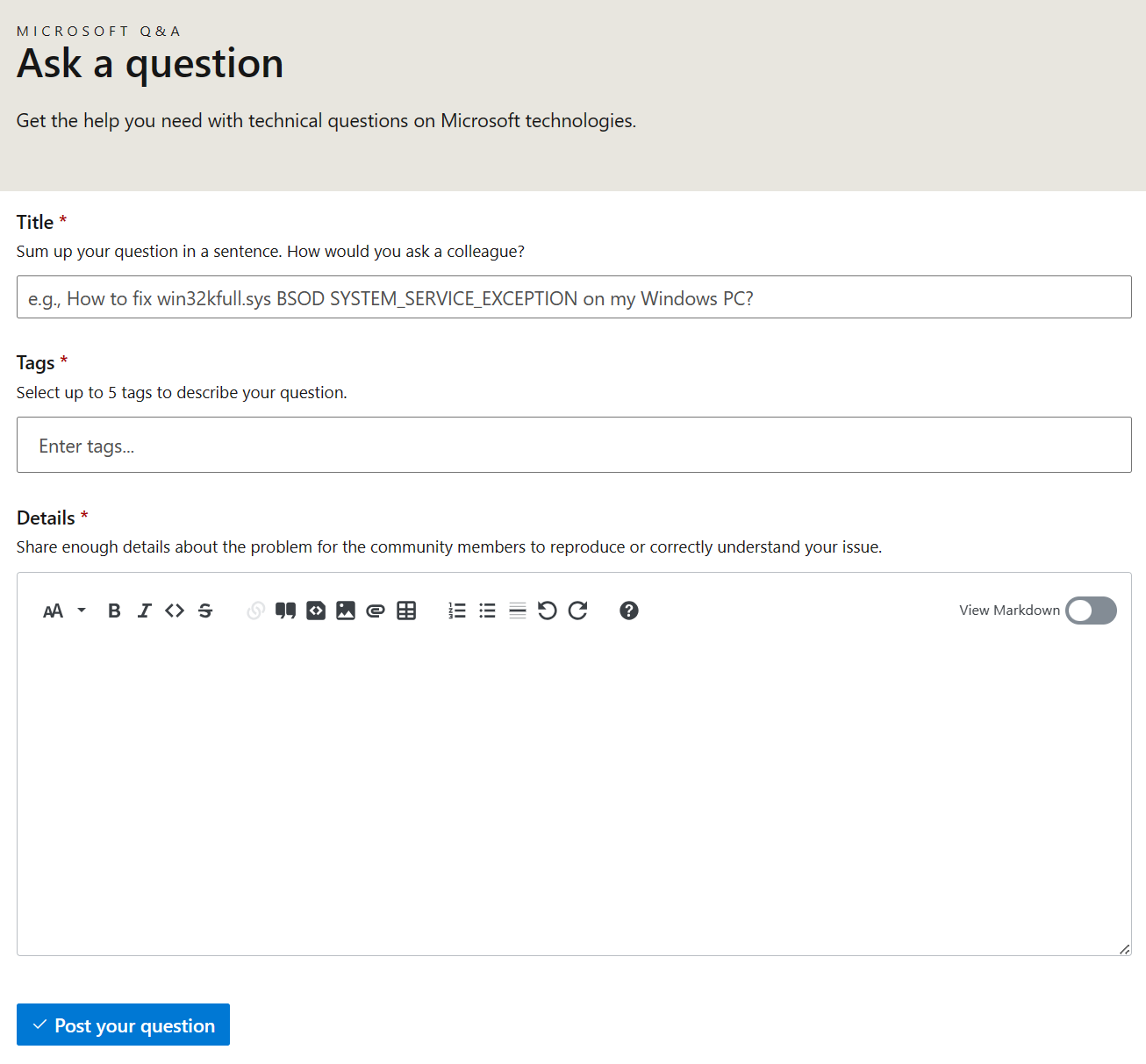
Task: Start a bulleted list in the editor
Action: (x=488, y=611)
